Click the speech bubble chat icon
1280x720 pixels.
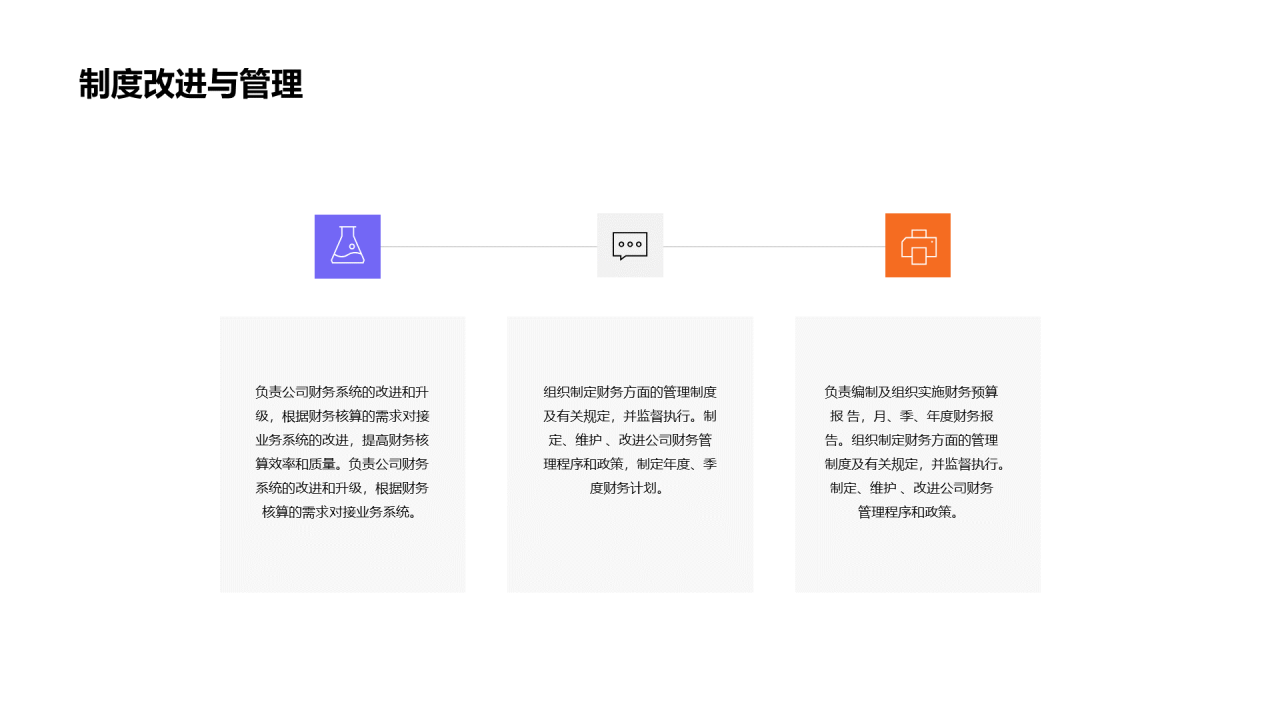tap(630, 245)
